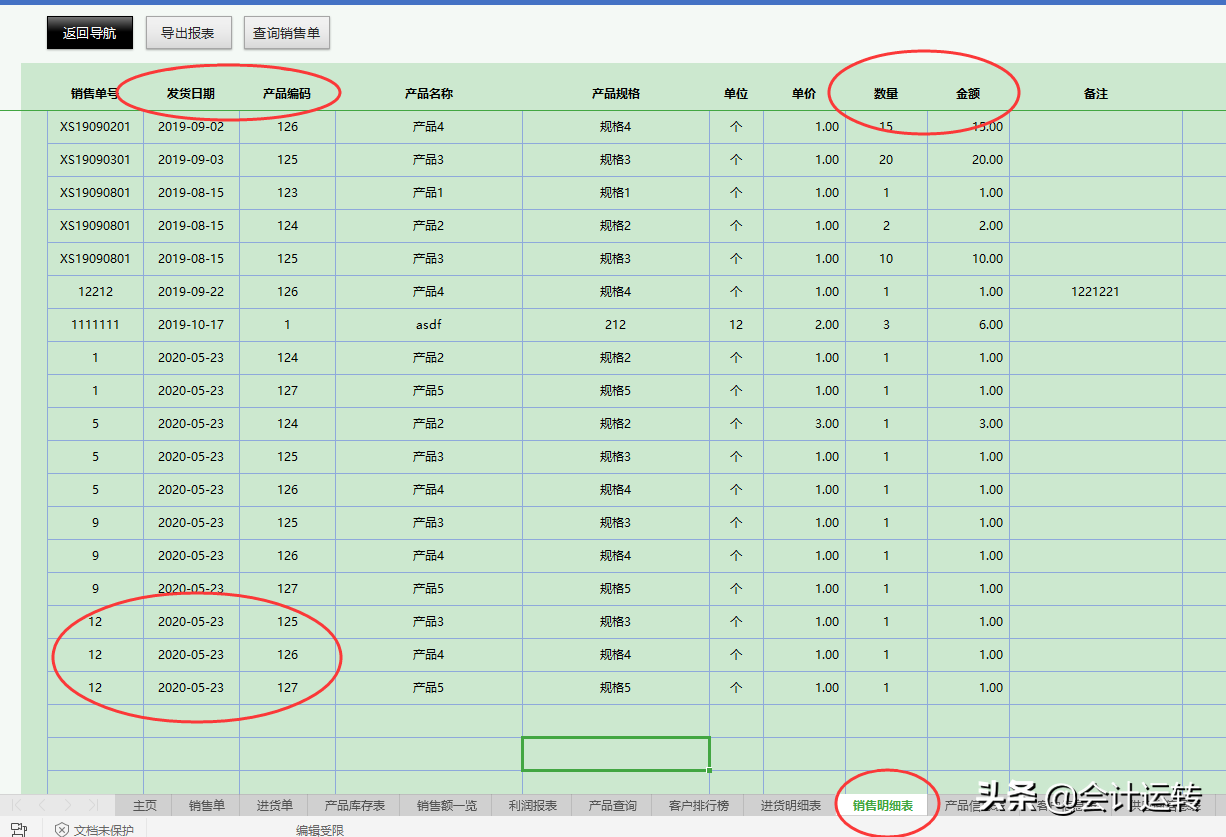The height and width of the screenshot is (837, 1226).
Task: Select the 发货日期 column header
Action: point(191,94)
